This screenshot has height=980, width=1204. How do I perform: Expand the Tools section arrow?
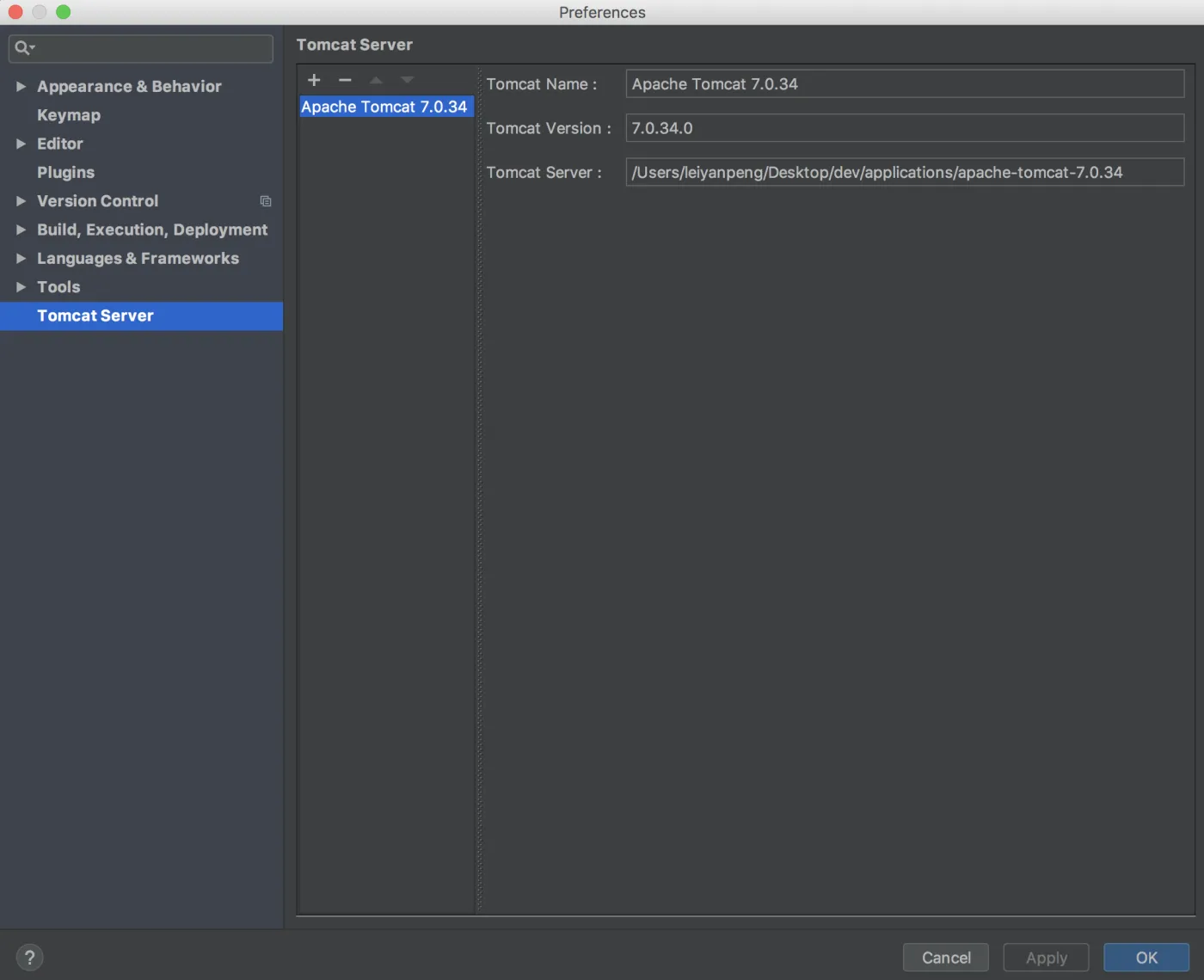(21, 287)
